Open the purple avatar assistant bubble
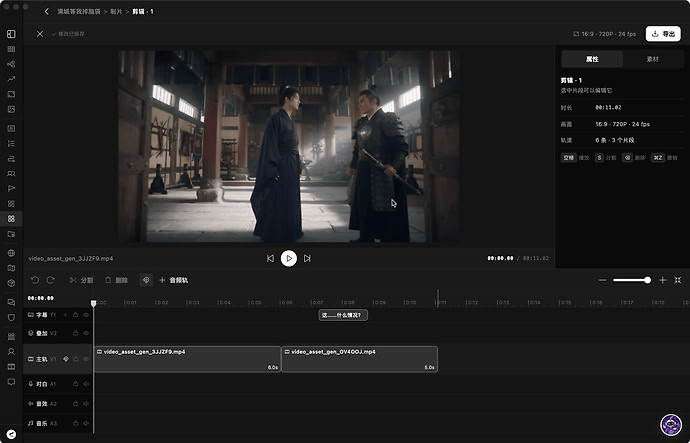The height and width of the screenshot is (443, 690). (671, 425)
